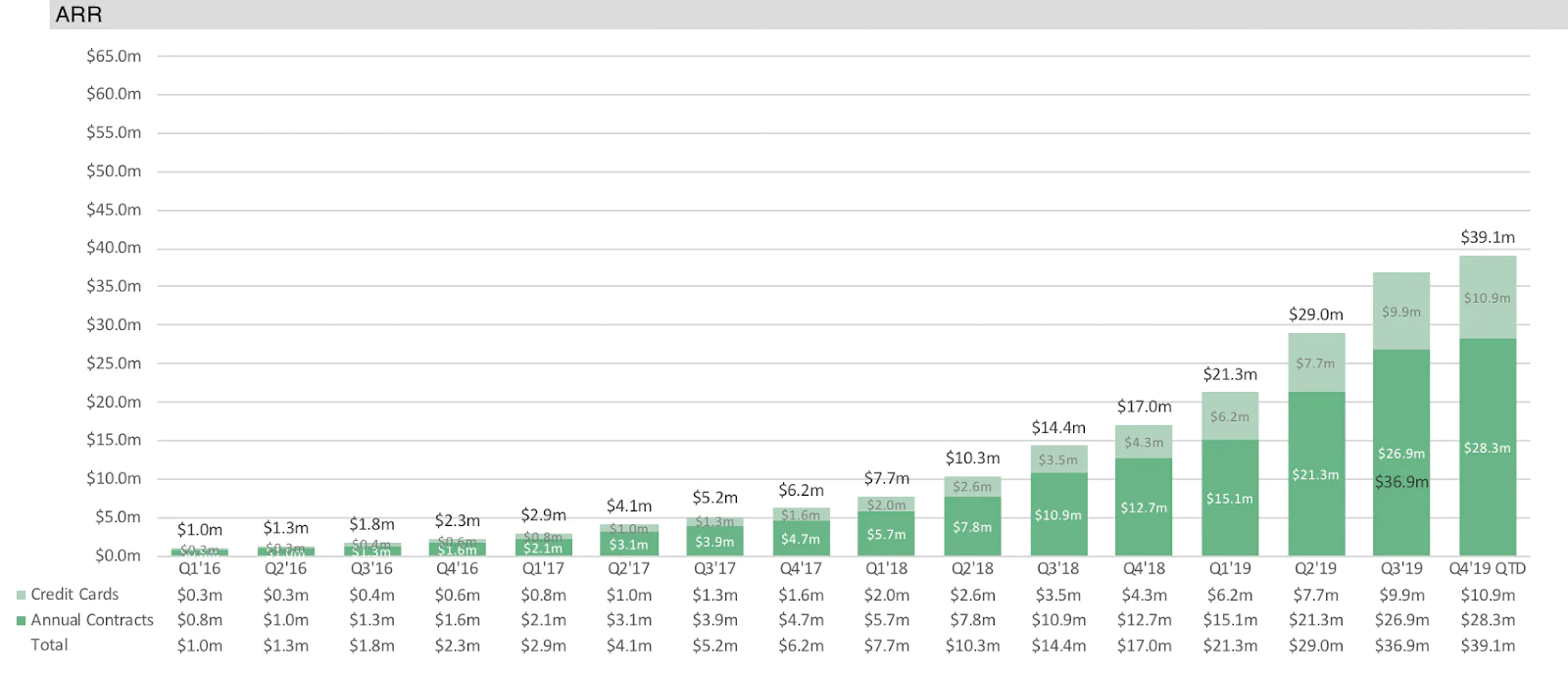The image size is (1568, 677).
Task: Click the Credit Cards legend text
Action: pos(74,595)
